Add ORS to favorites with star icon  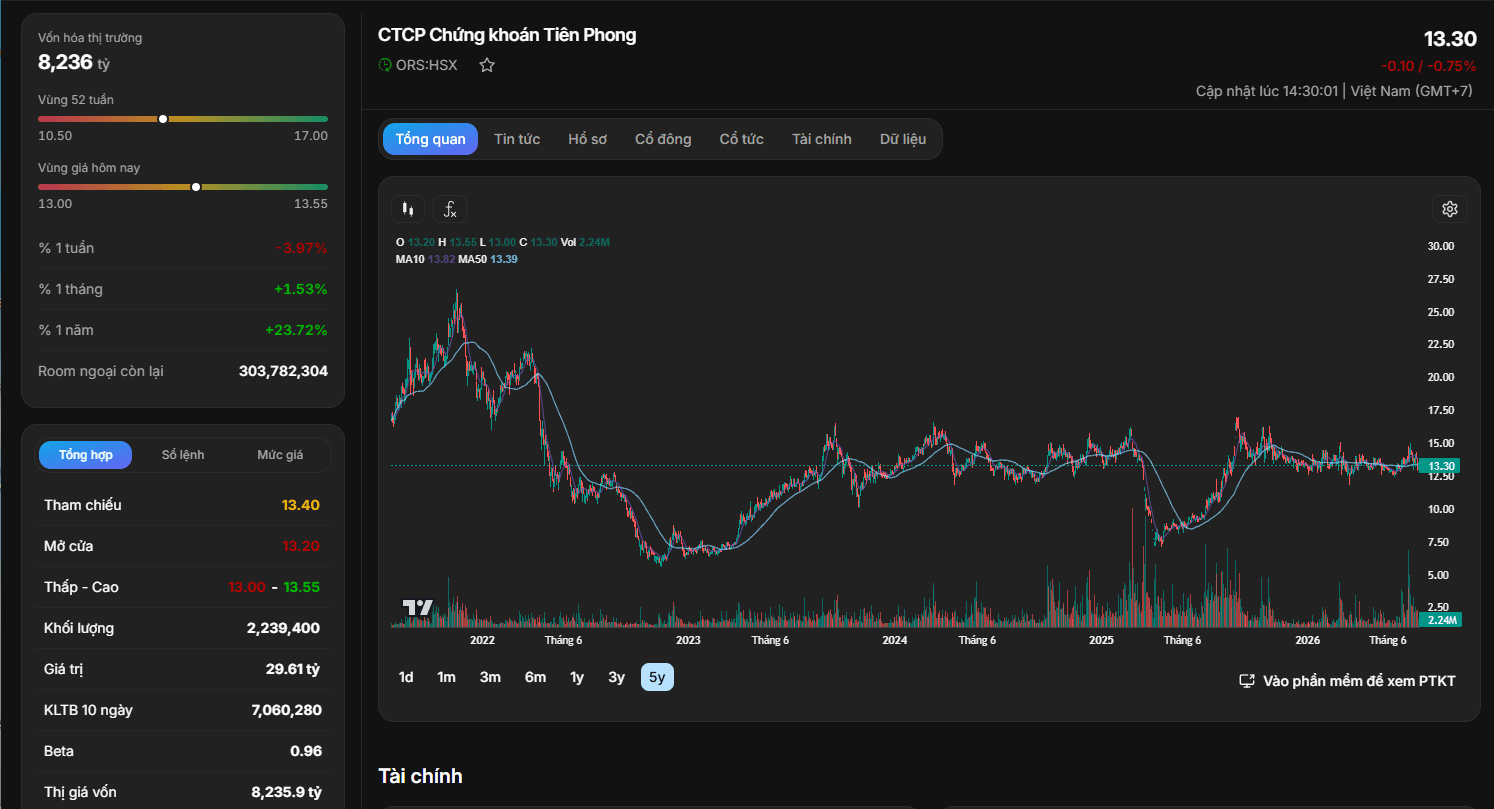[487, 65]
